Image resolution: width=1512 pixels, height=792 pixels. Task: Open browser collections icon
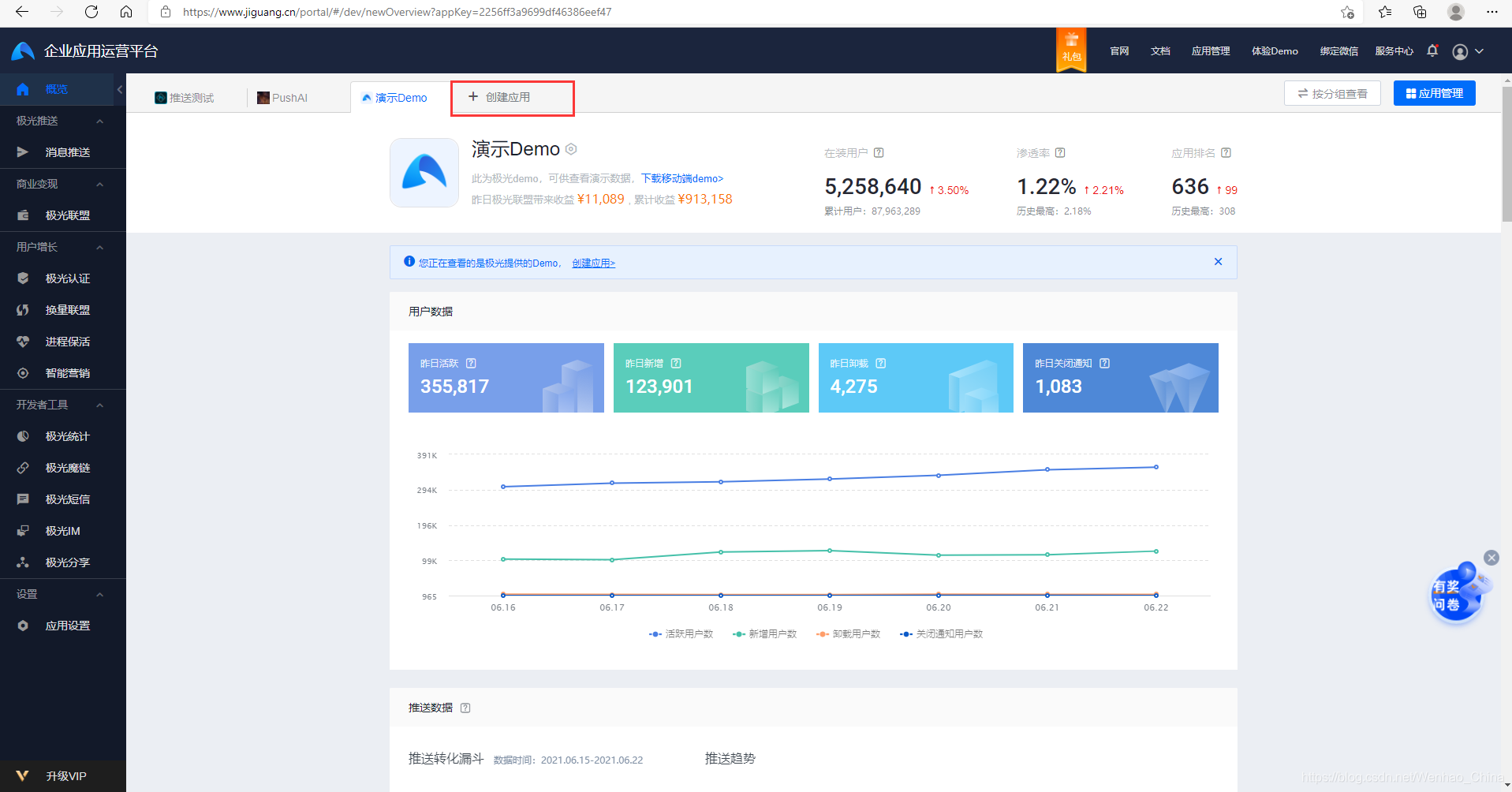tap(1420, 12)
